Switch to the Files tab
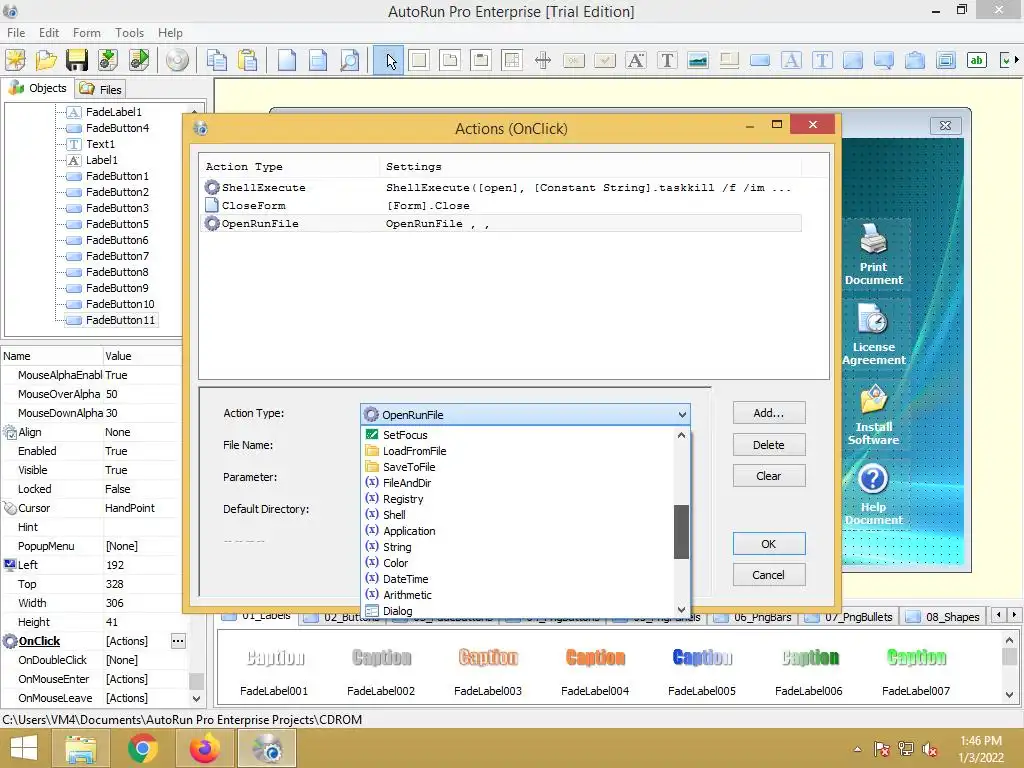The height and width of the screenshot is (768, 1024). point(101,89)
